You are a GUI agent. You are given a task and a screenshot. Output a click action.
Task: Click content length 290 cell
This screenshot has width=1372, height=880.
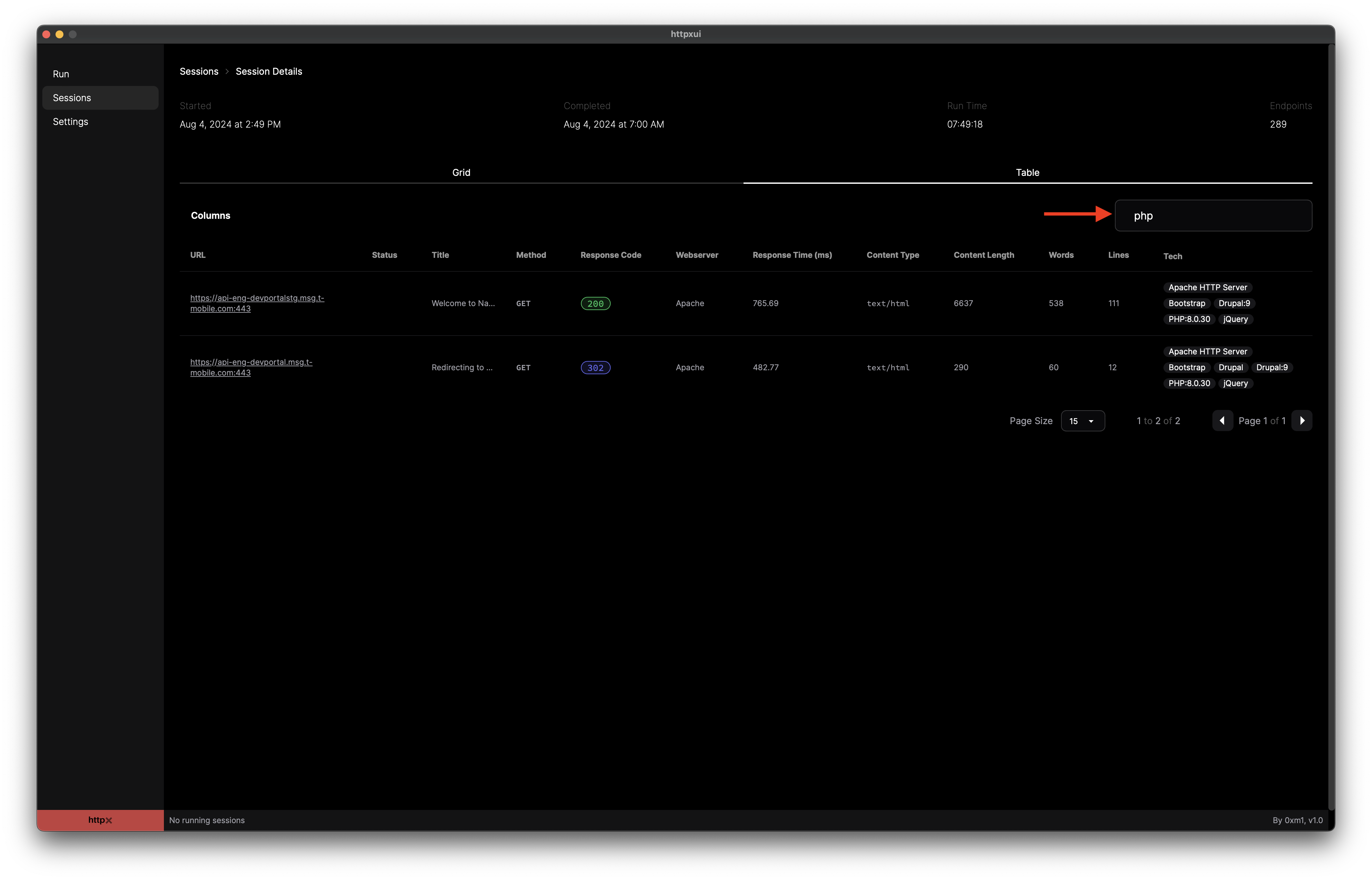click(x=961, y=367)
